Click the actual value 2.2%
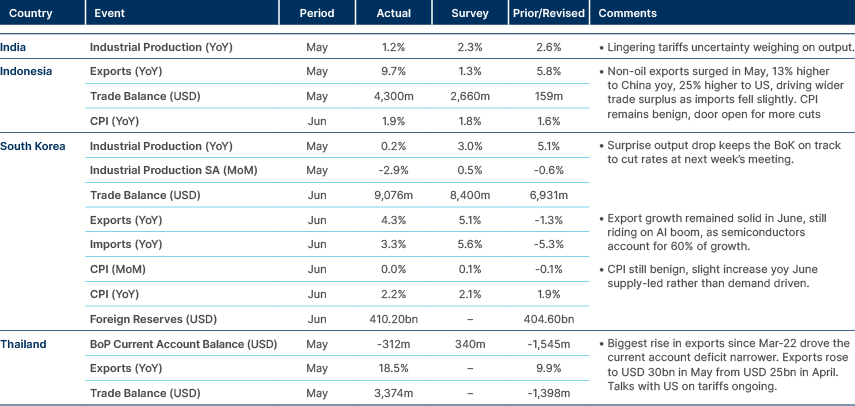This screenshot has width=855, height=406. coord(394,294)
